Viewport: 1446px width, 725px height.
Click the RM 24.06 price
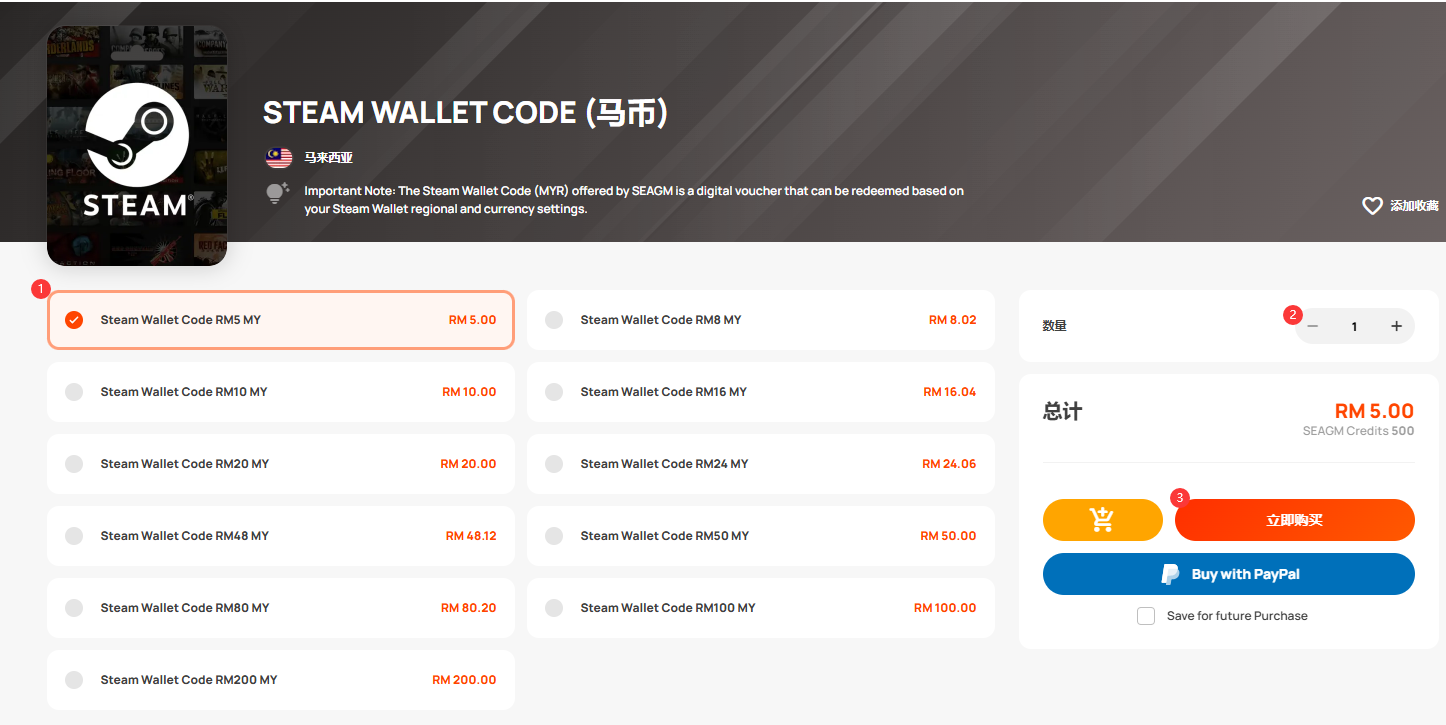tap(949, 464)
